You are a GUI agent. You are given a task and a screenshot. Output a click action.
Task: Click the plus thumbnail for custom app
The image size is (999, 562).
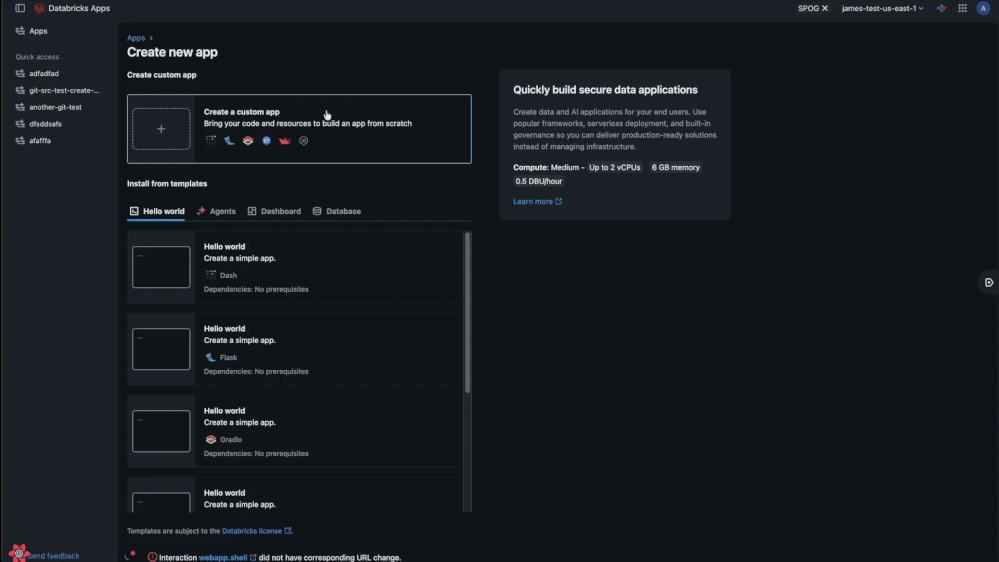[161, 129]
